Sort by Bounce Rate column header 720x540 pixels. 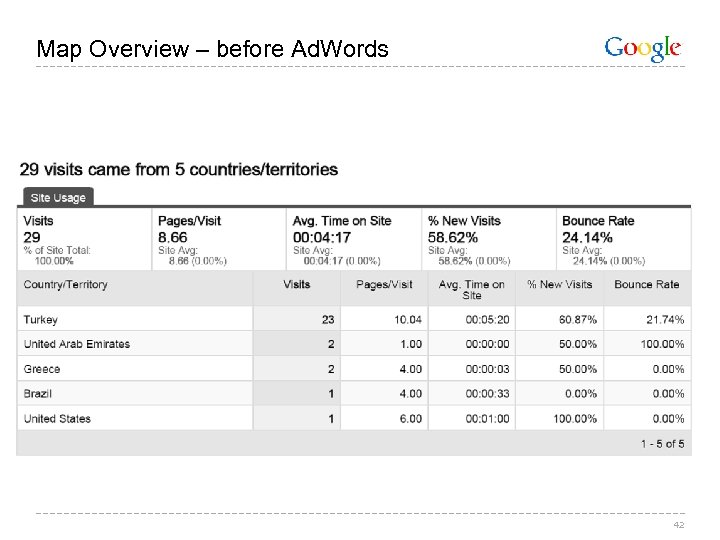[x=647, y=285]
